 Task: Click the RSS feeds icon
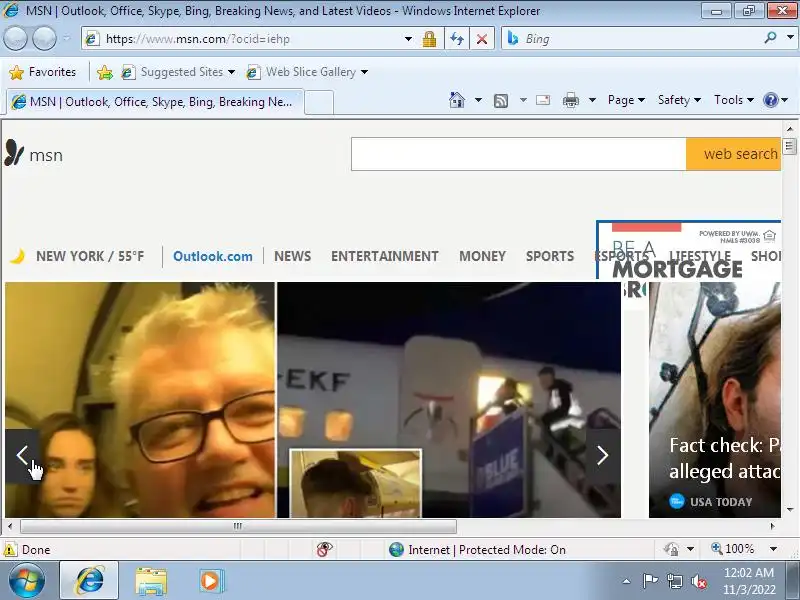click(x=501, y=101)
